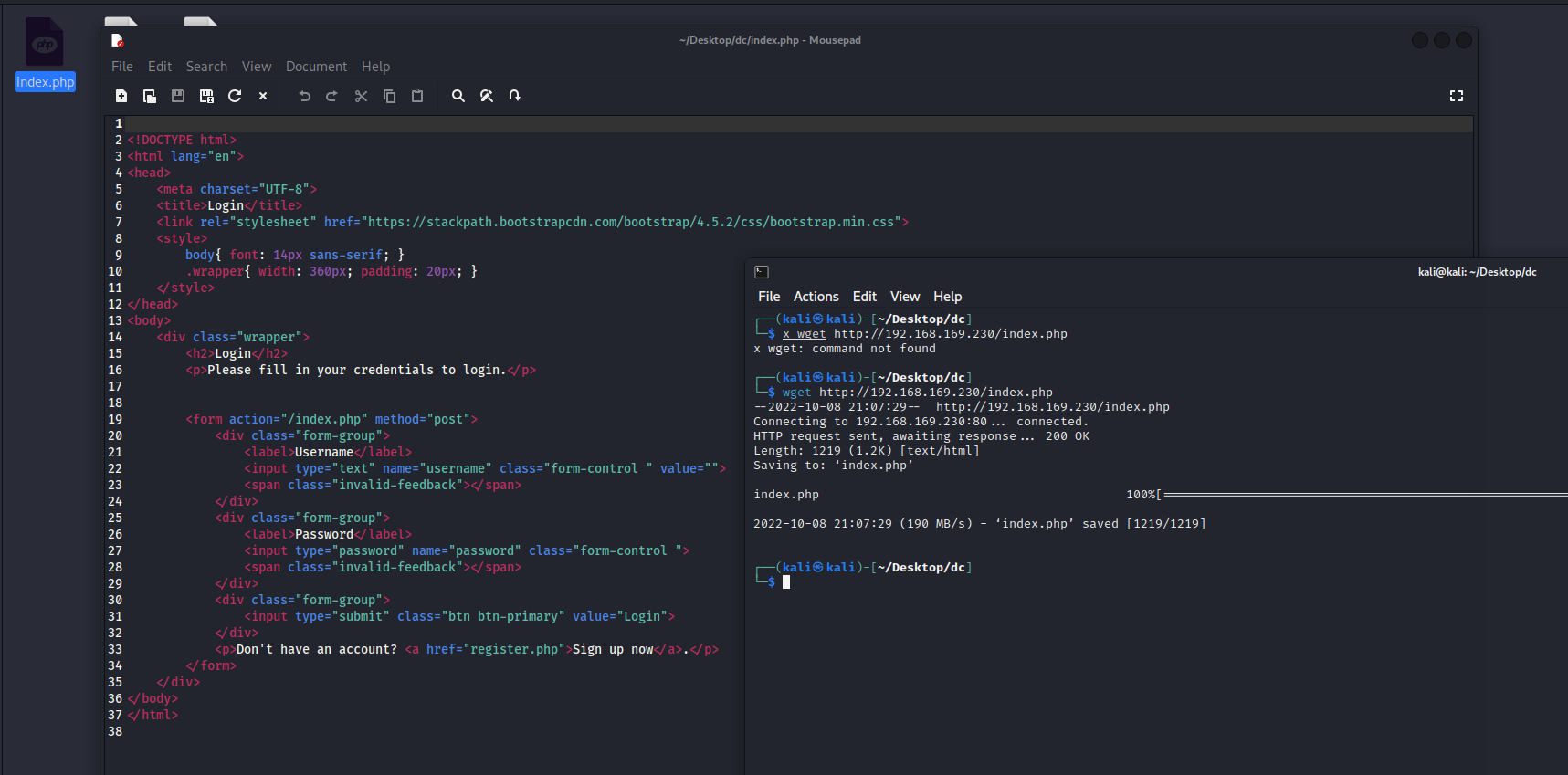Click the terminal window icon in its title bar
Viewport: 1568px width, 775px height.
[762, 272]
